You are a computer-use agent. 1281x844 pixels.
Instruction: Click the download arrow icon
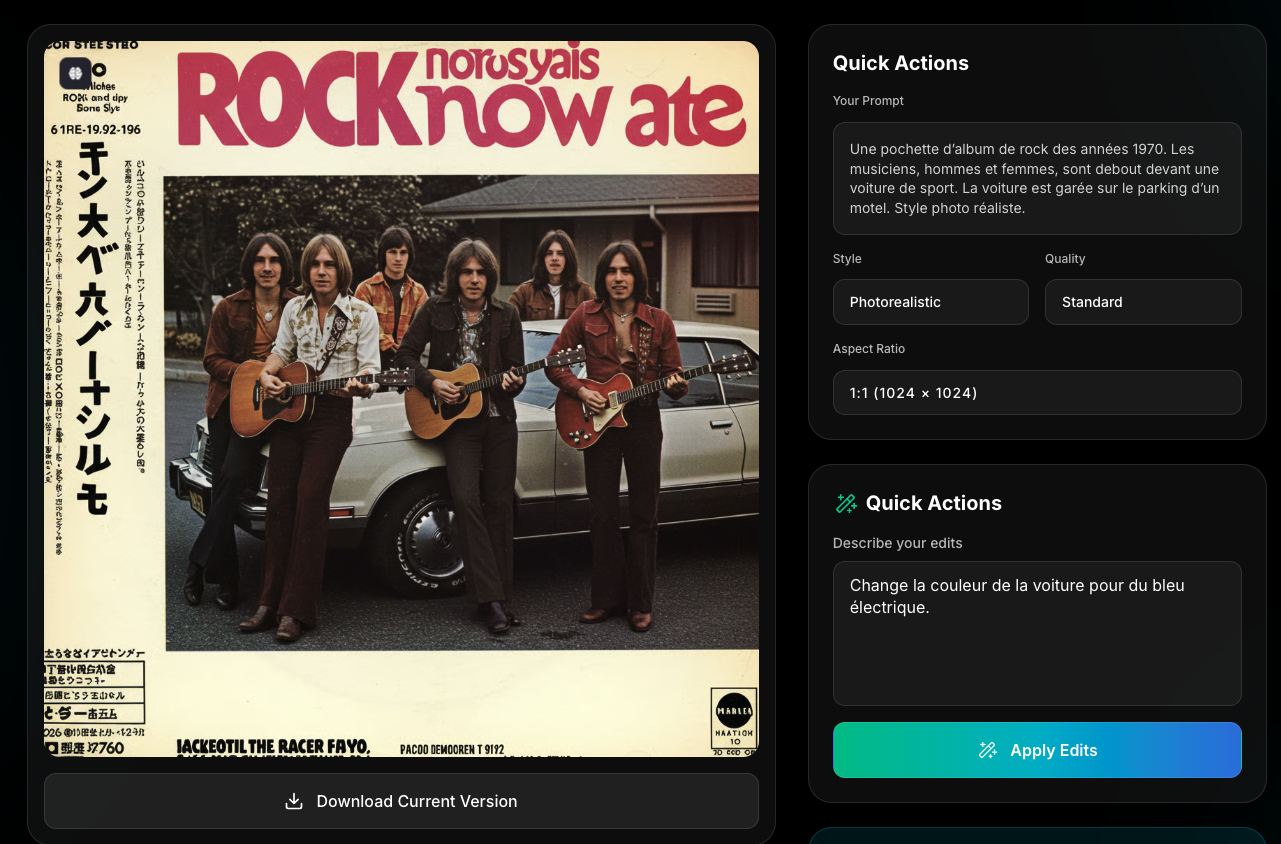(x=294, y=801)
